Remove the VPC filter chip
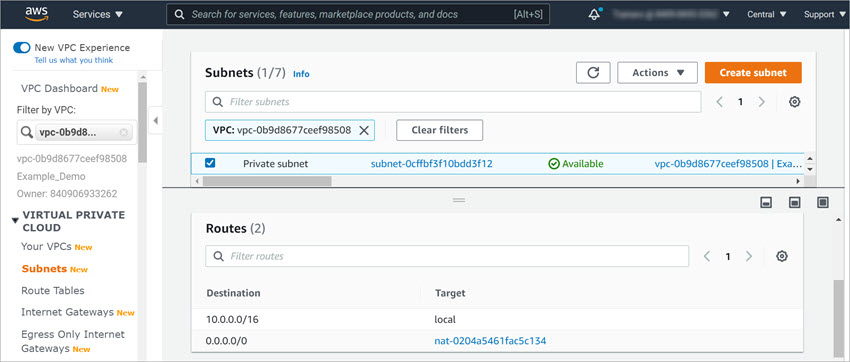This screenshot has width=850, height=362. (364, 130)
